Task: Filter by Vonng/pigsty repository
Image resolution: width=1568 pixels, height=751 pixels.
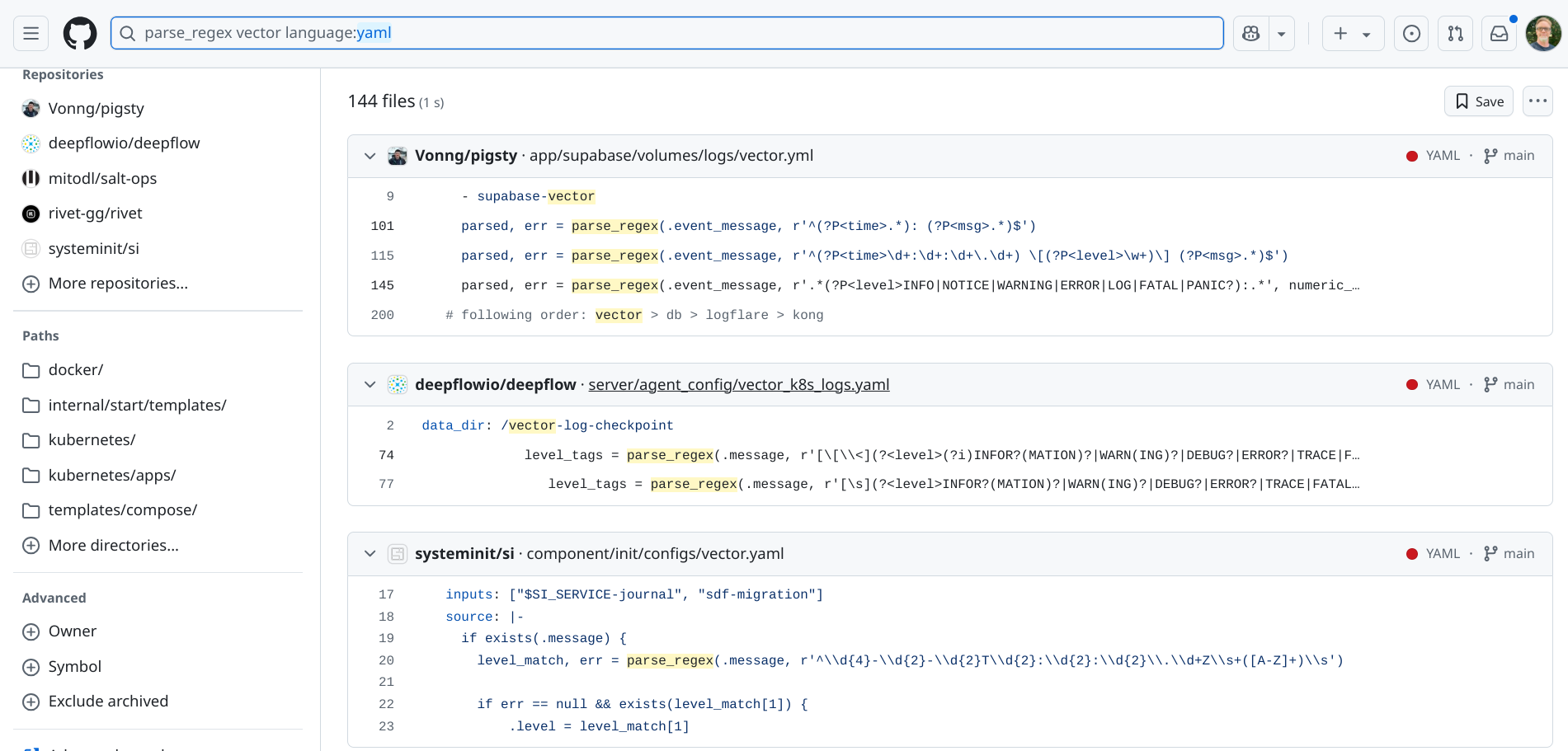Action: coord(96,109)
